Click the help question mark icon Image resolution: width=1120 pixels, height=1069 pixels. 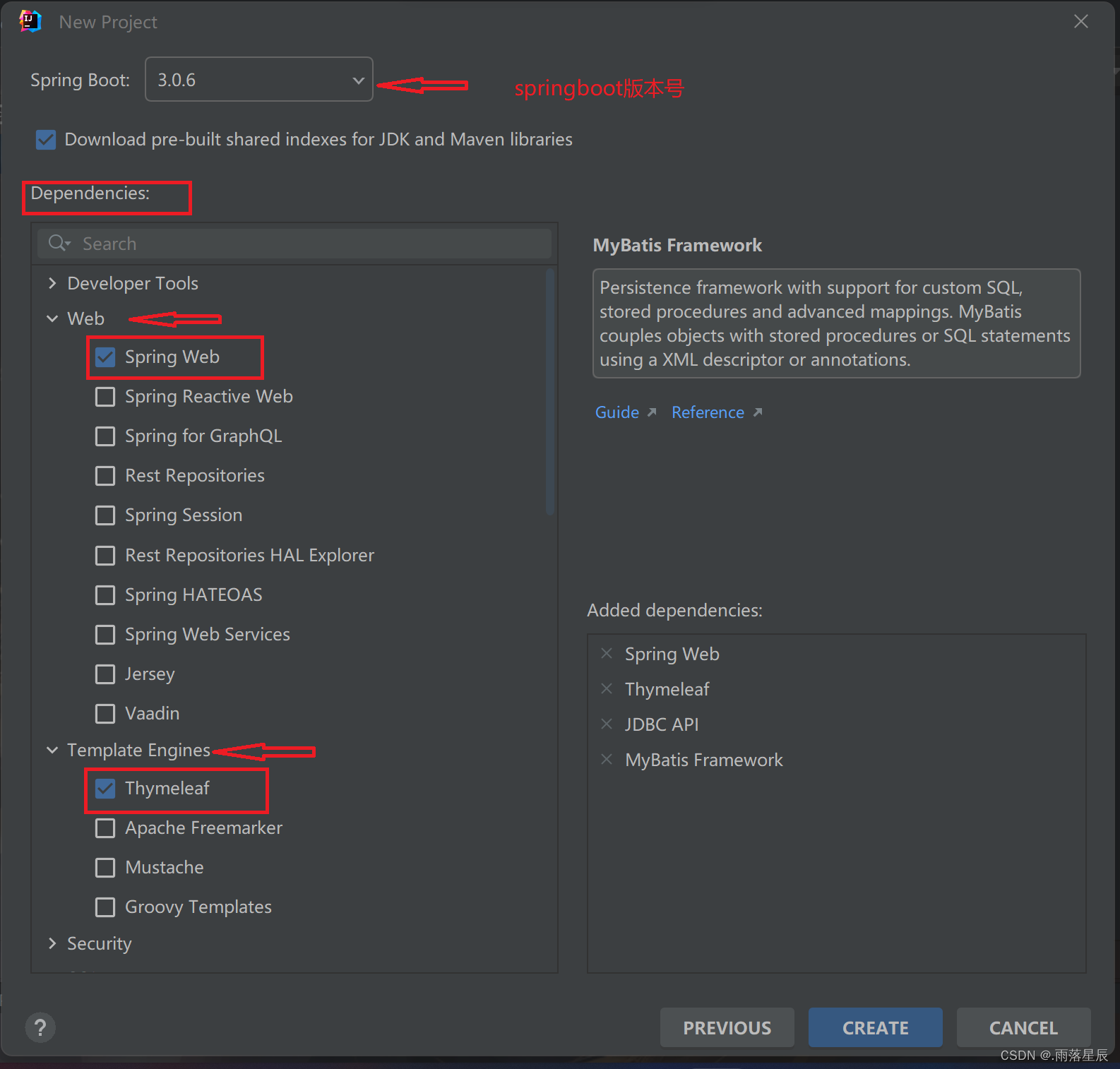tap(40, 1027)
